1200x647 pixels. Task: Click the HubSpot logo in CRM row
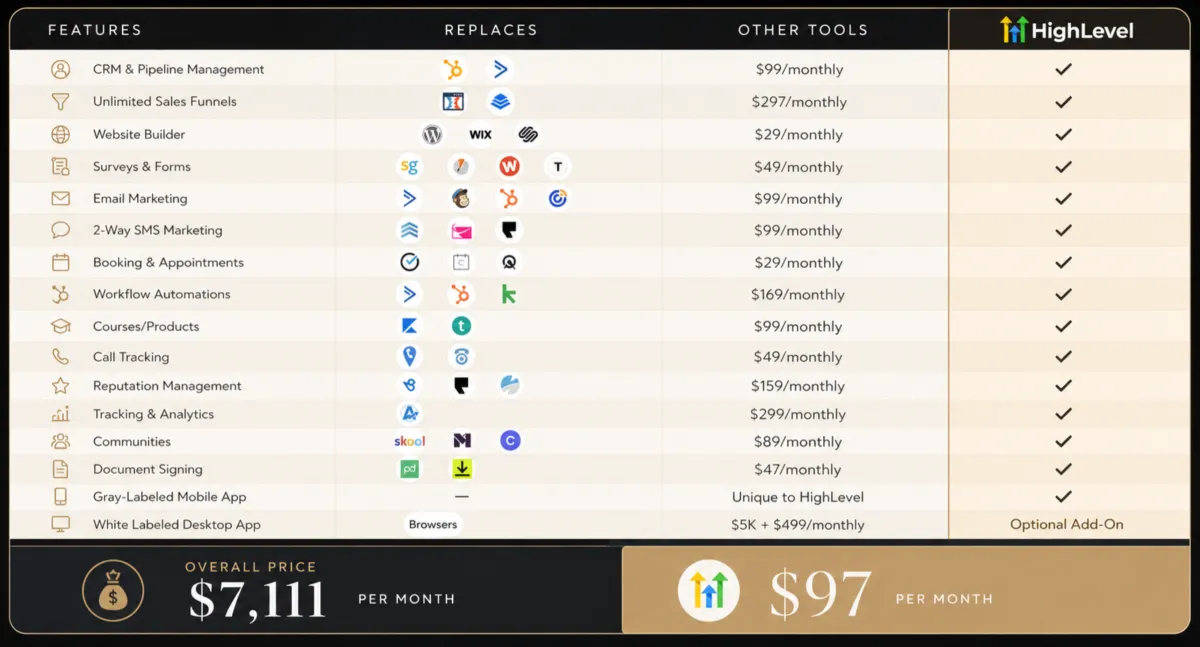(454, 69)
